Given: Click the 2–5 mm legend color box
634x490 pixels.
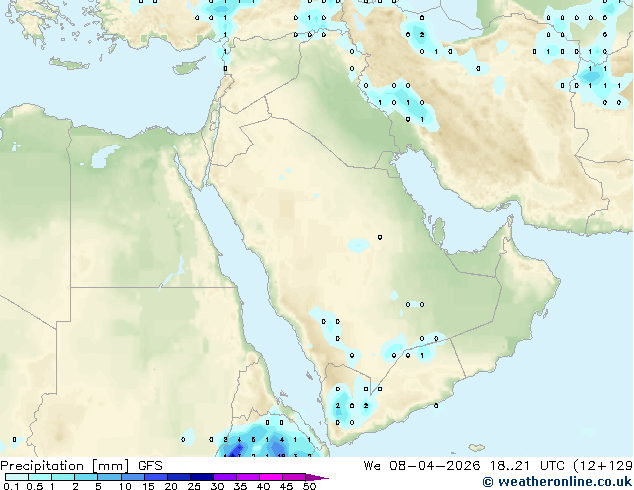Looking at the screenshot, I should click(x=86, y=477).
